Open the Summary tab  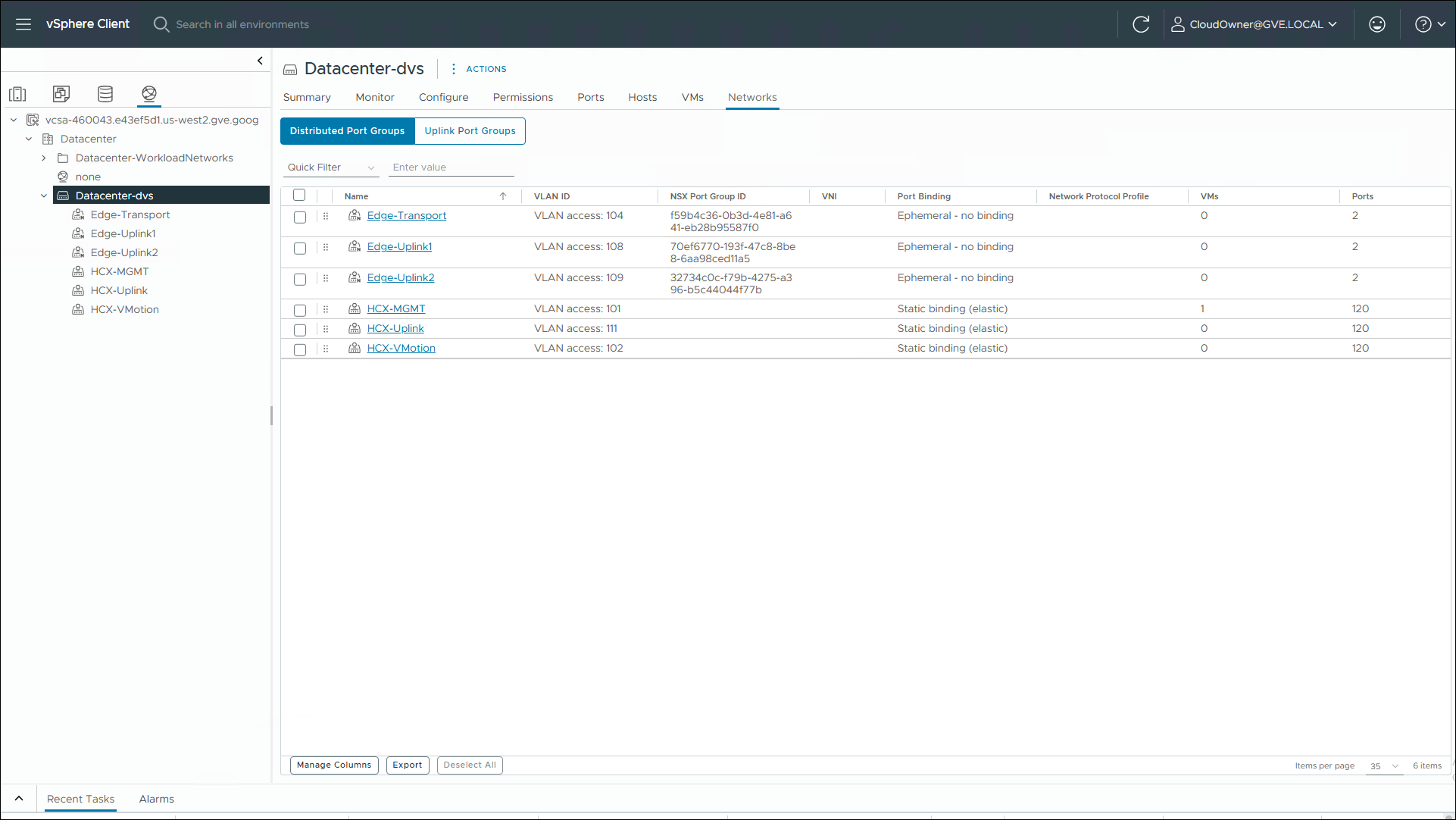click(x=307, y=97)
